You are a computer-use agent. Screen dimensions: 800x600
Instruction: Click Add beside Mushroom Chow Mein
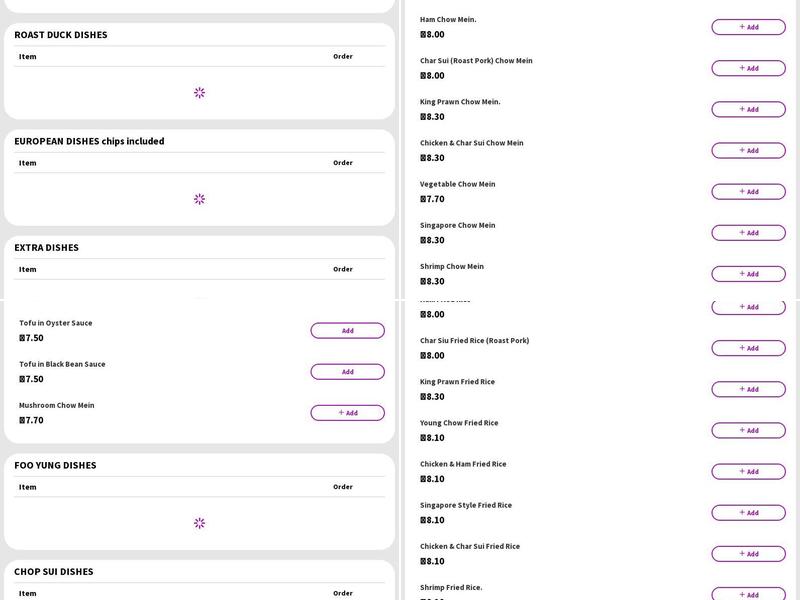(x=347, y=413)
